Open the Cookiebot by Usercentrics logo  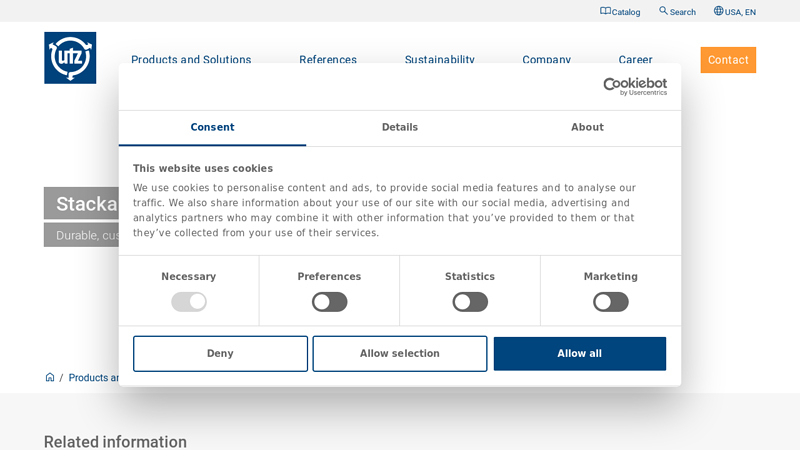pos(634,87)
